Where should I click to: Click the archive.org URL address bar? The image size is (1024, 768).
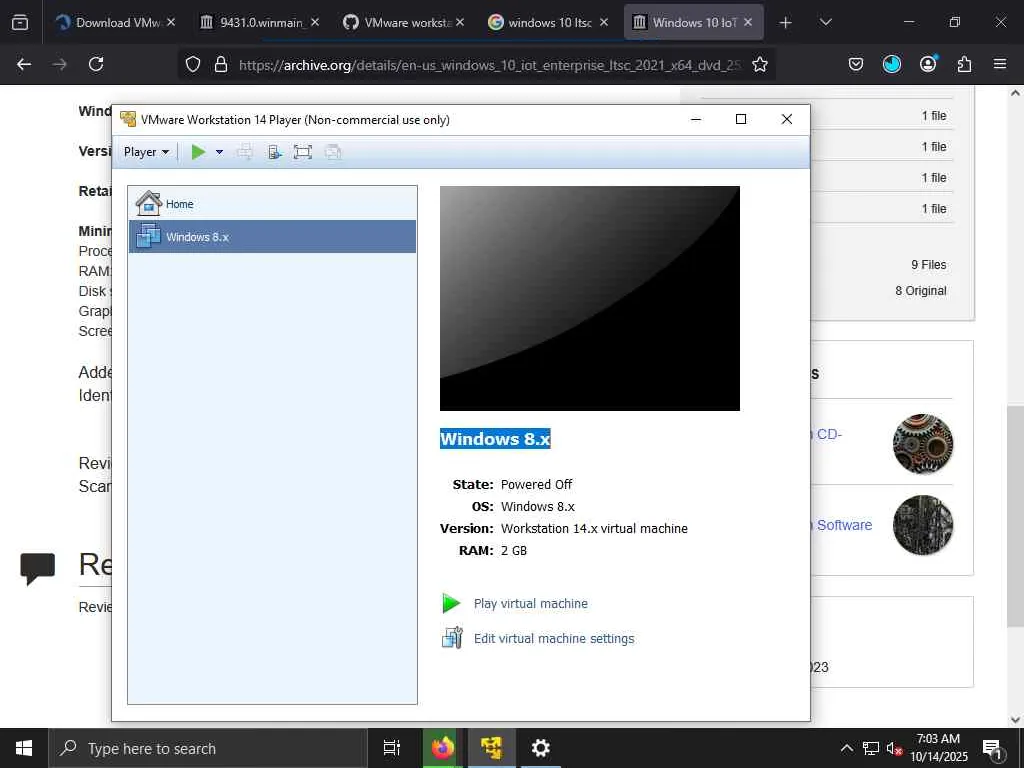point(490,65)
